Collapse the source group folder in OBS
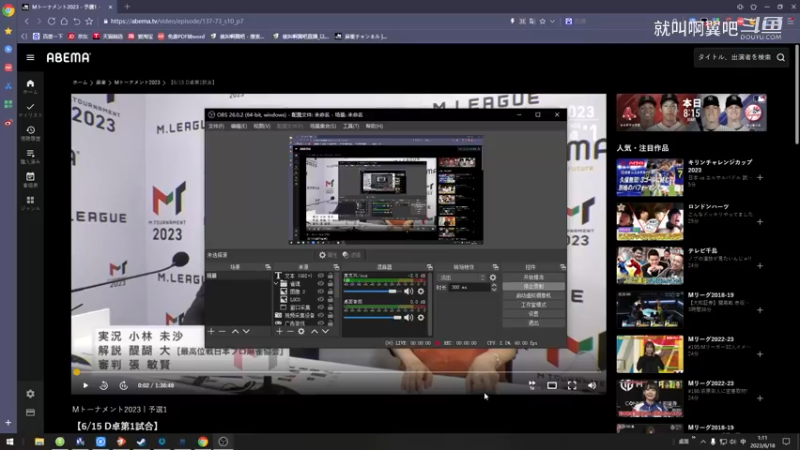The image size is (800, 450). point(276,284)
